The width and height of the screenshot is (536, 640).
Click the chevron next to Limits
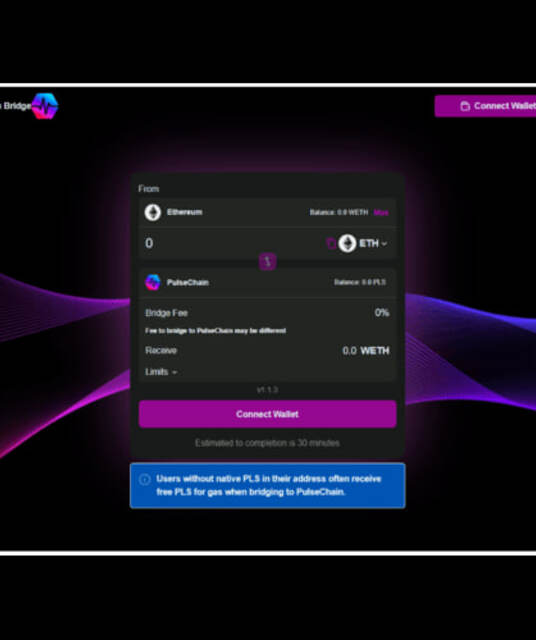pyautogui.click(x=174, y=372)
